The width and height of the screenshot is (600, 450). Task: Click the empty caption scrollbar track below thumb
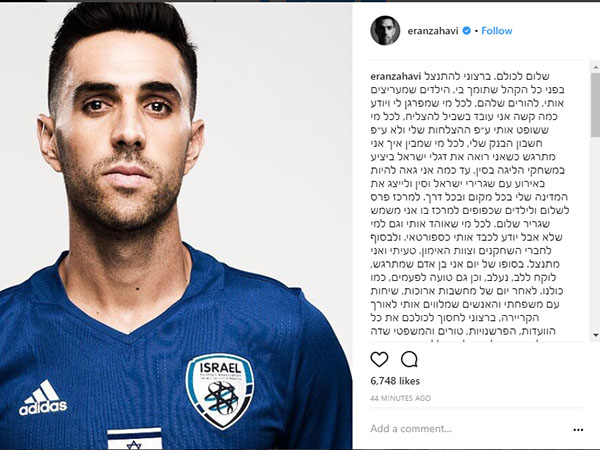[595, 233]
